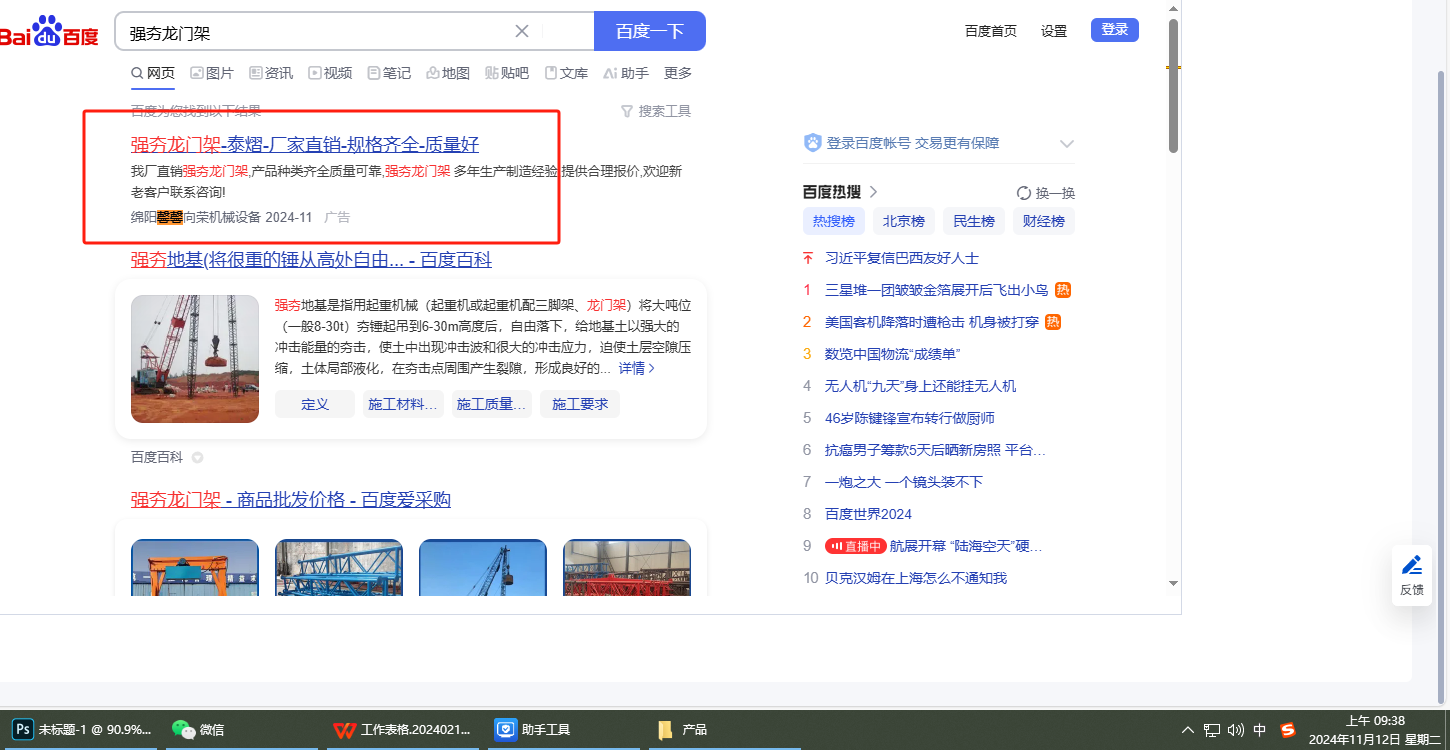Toggle the 中 input language indicator
This screenshot has width=1450, height=750.
click(1260, 730)
